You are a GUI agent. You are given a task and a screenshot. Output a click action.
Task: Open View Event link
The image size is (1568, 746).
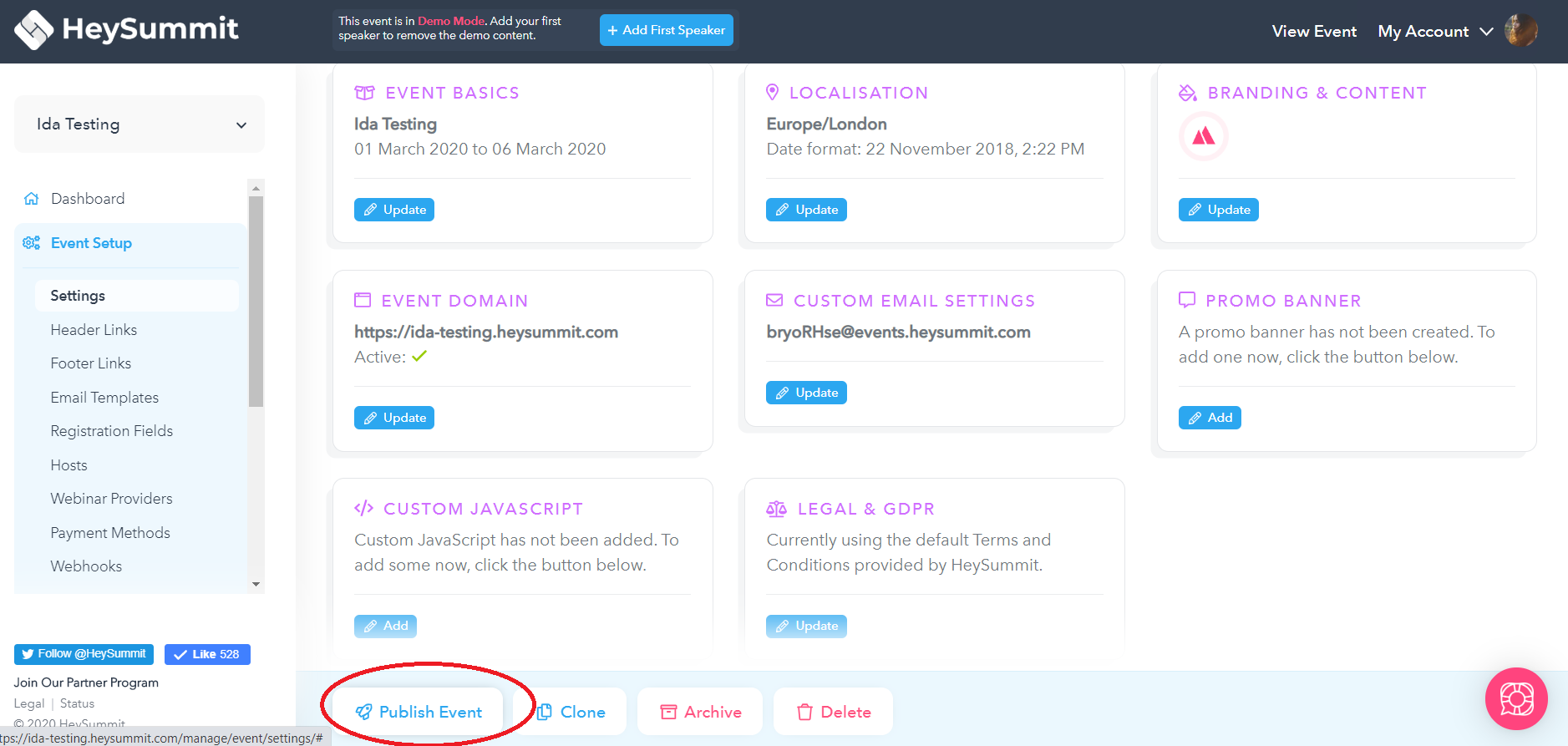(x=1314, y=32)
